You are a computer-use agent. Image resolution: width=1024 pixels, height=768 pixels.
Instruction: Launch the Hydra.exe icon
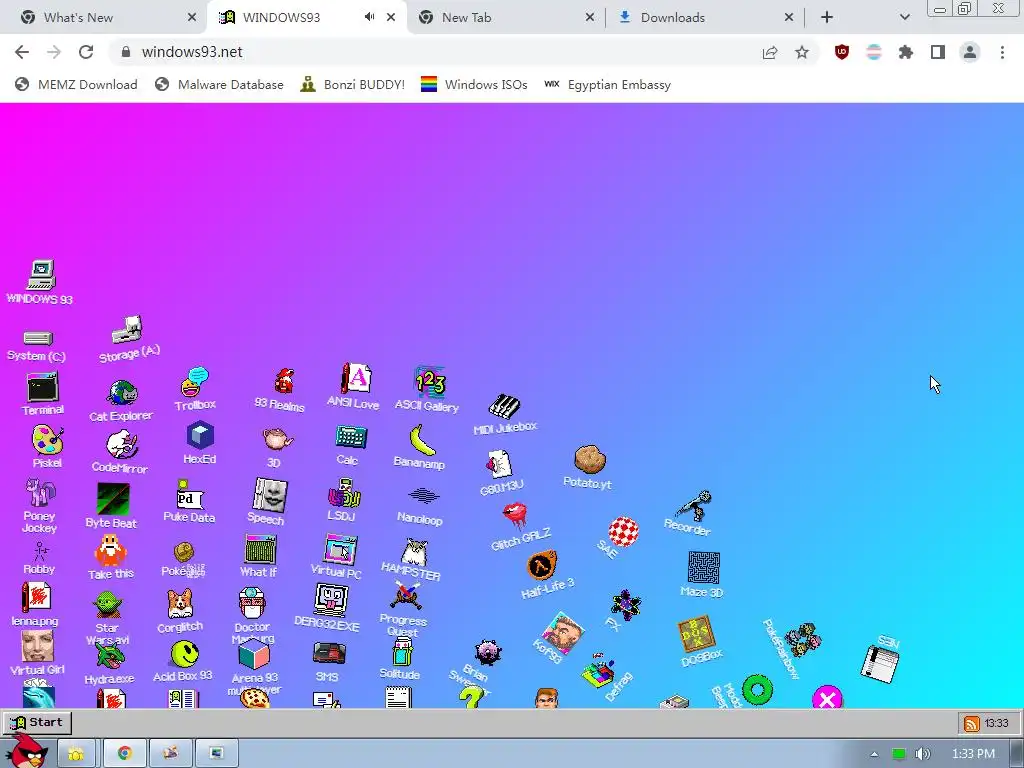(109, 657)
